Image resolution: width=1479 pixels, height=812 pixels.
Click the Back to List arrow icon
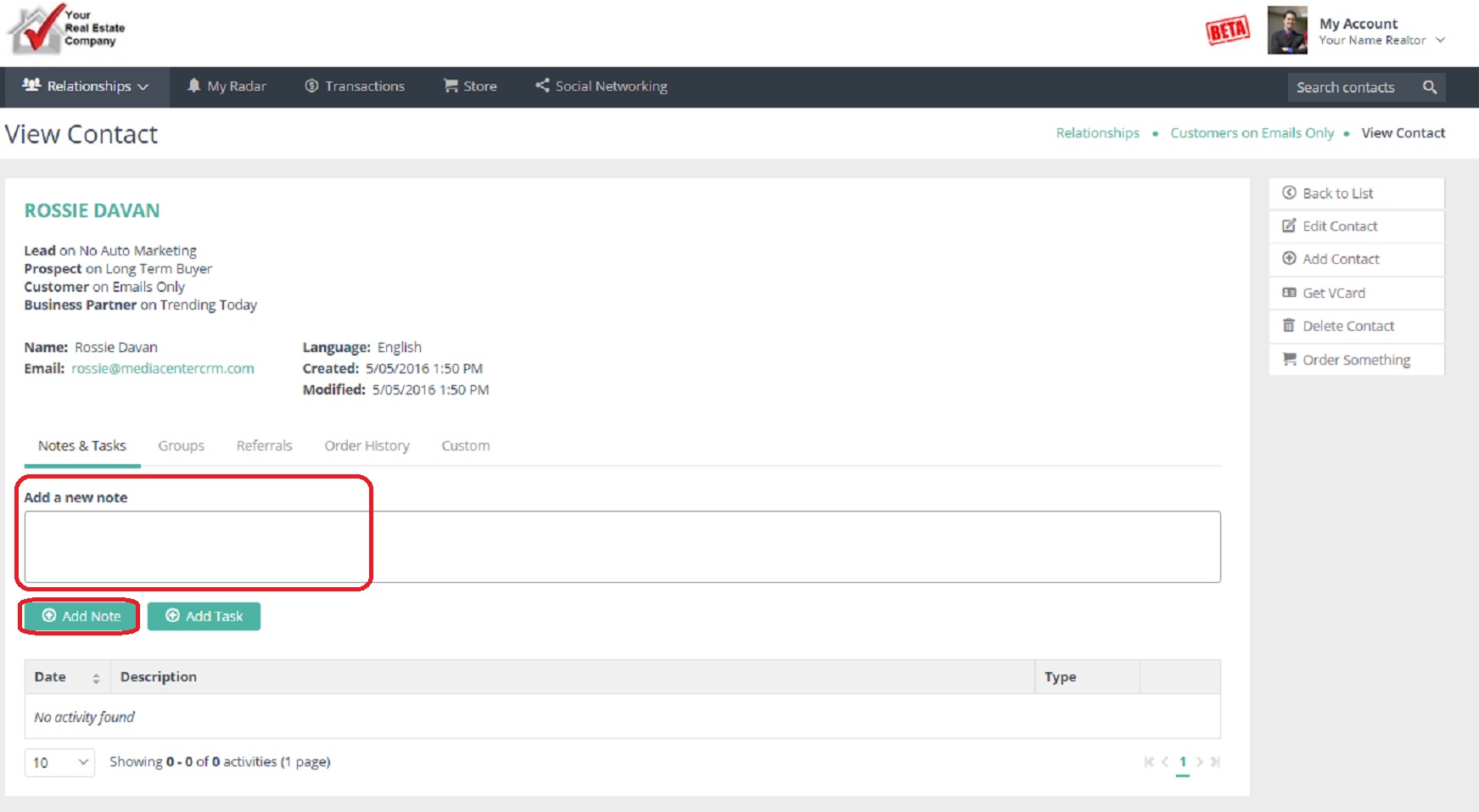click(x=1289, y=193)
